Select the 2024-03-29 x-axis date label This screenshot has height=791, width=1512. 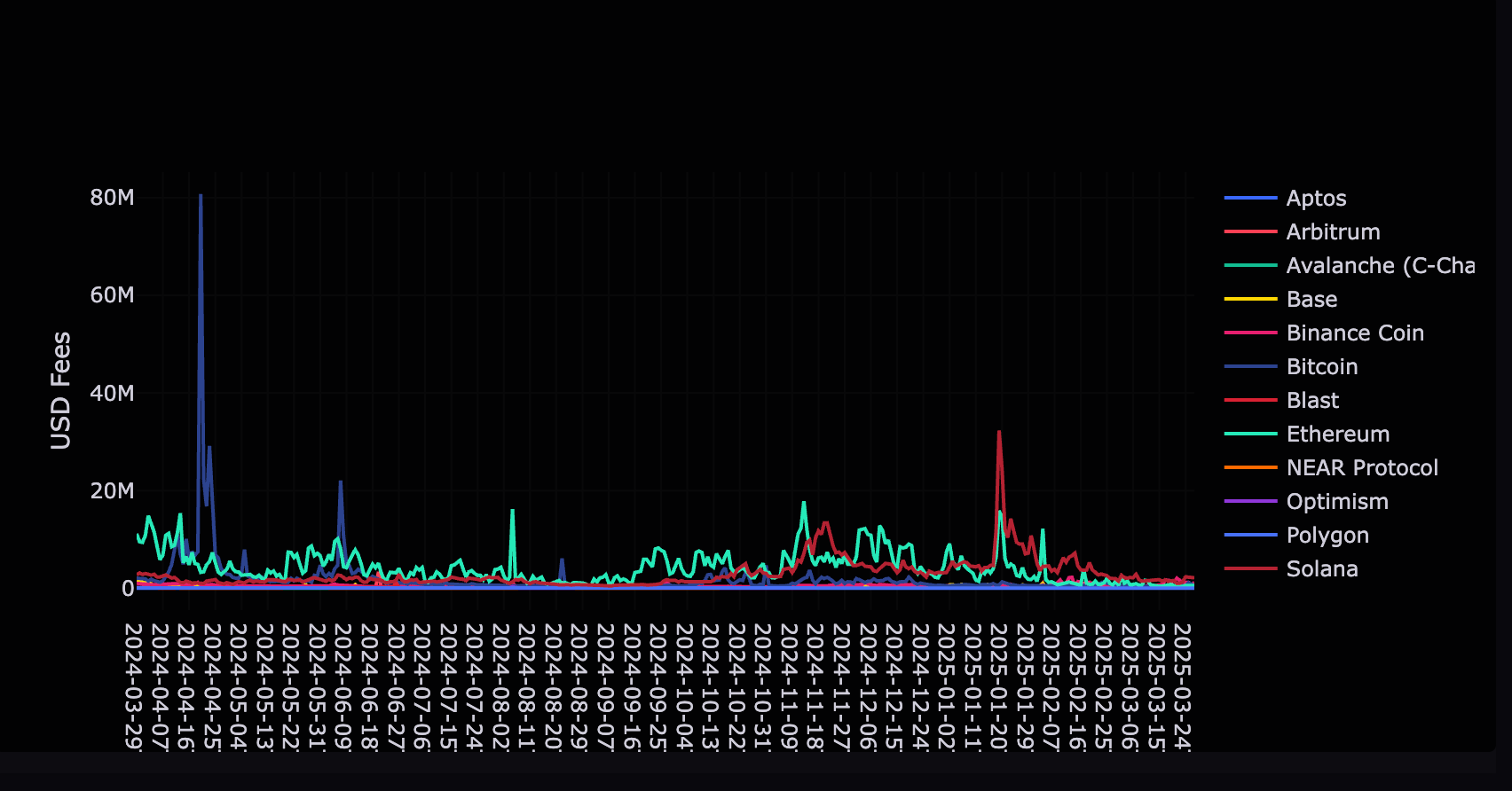pos(133,685)
